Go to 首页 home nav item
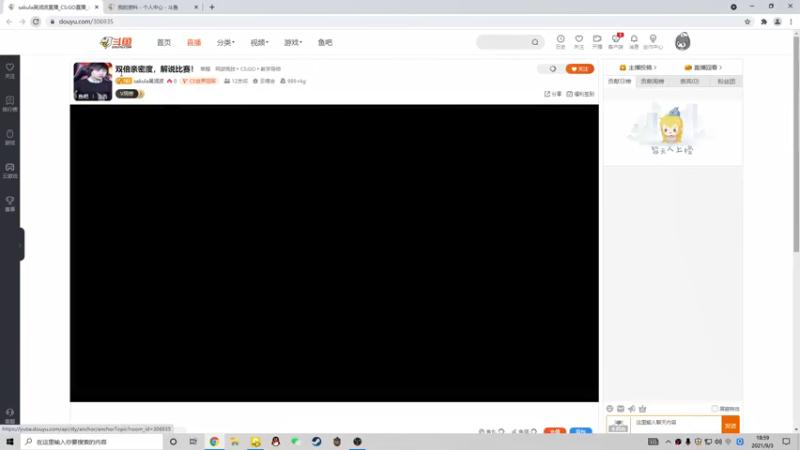The height and width of the screenshot is (450, 800). click(x=164, y=42)
